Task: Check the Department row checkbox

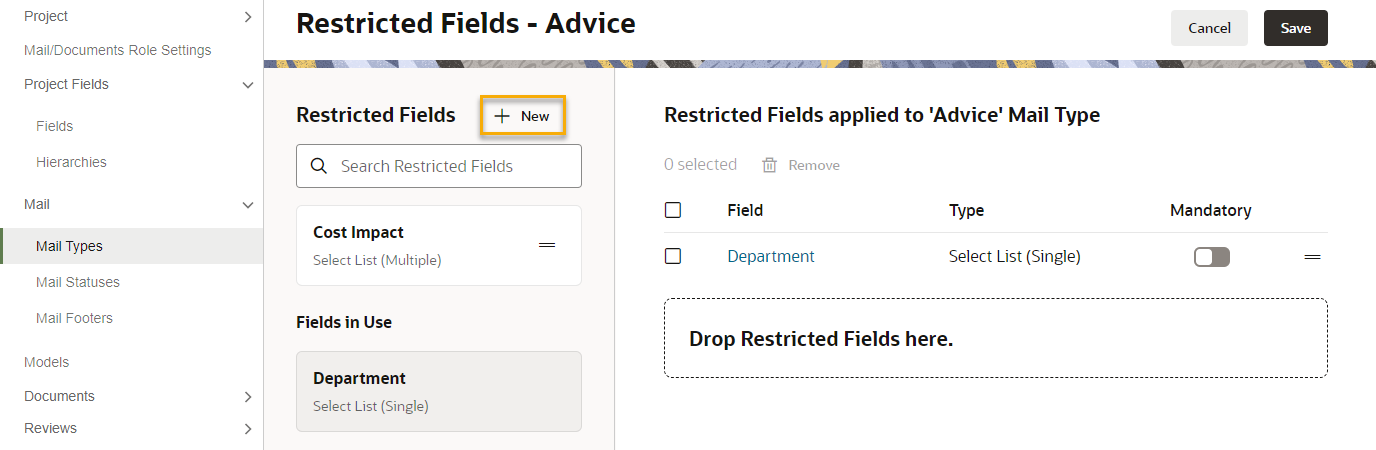Action: (673, 256)
